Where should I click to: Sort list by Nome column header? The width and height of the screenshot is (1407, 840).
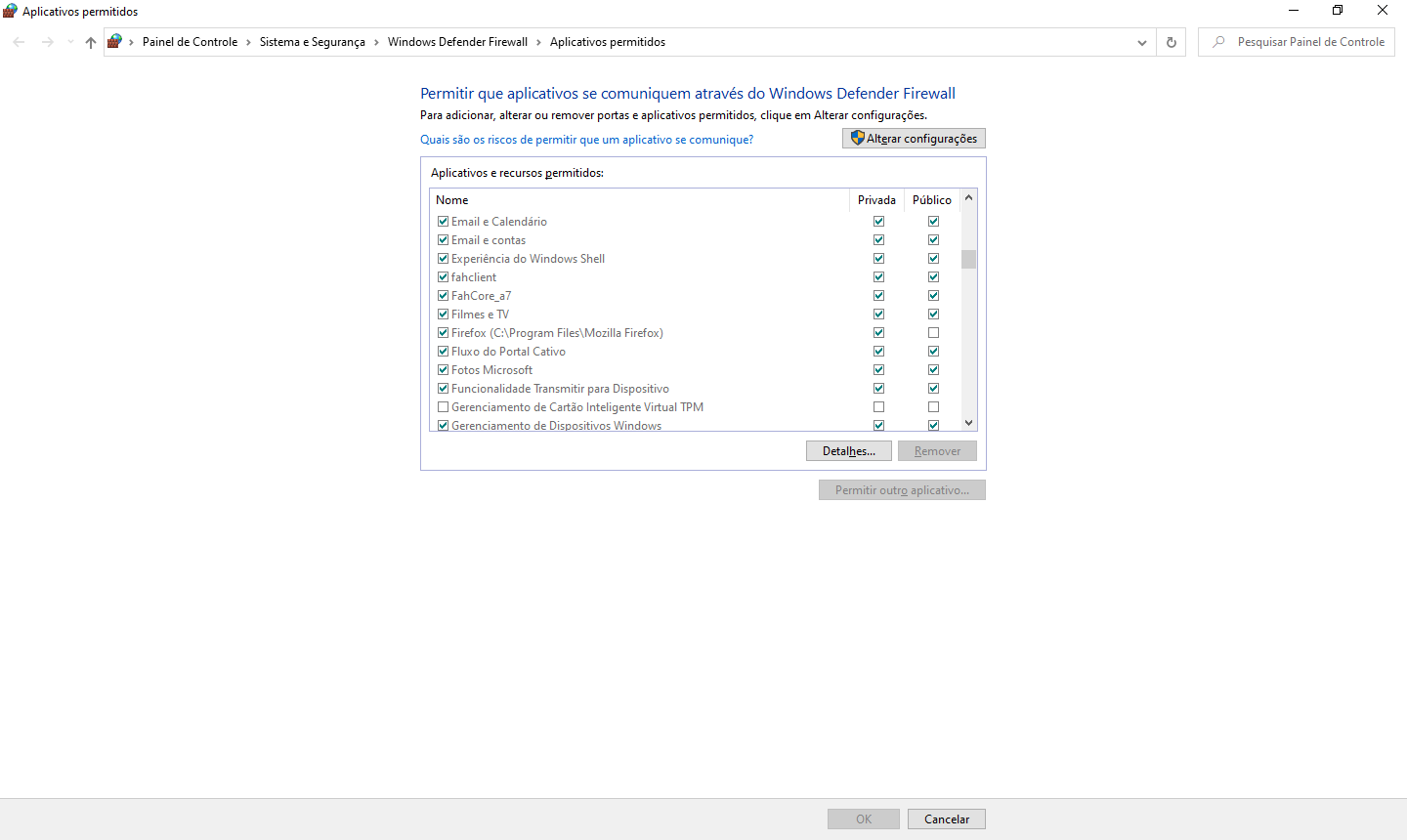640,200
